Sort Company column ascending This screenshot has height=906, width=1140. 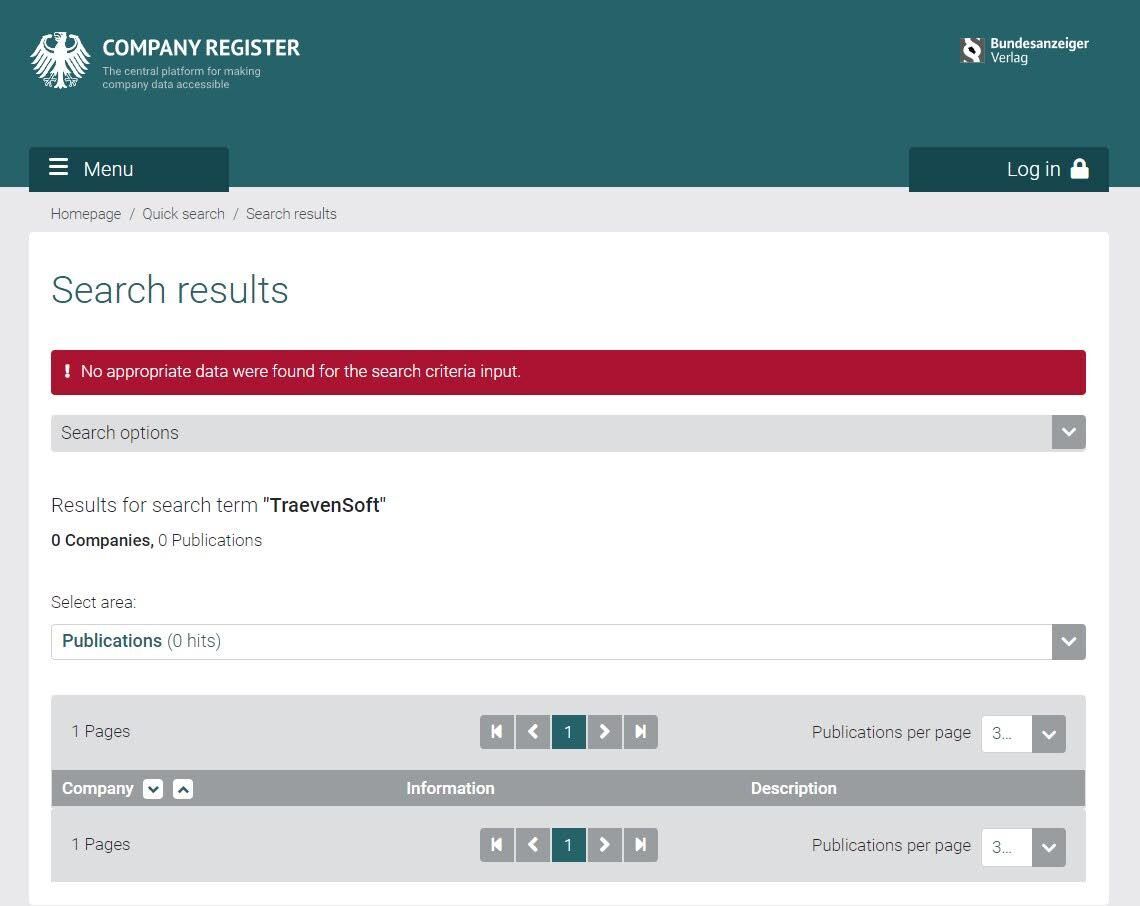click(x=183, y=789)
